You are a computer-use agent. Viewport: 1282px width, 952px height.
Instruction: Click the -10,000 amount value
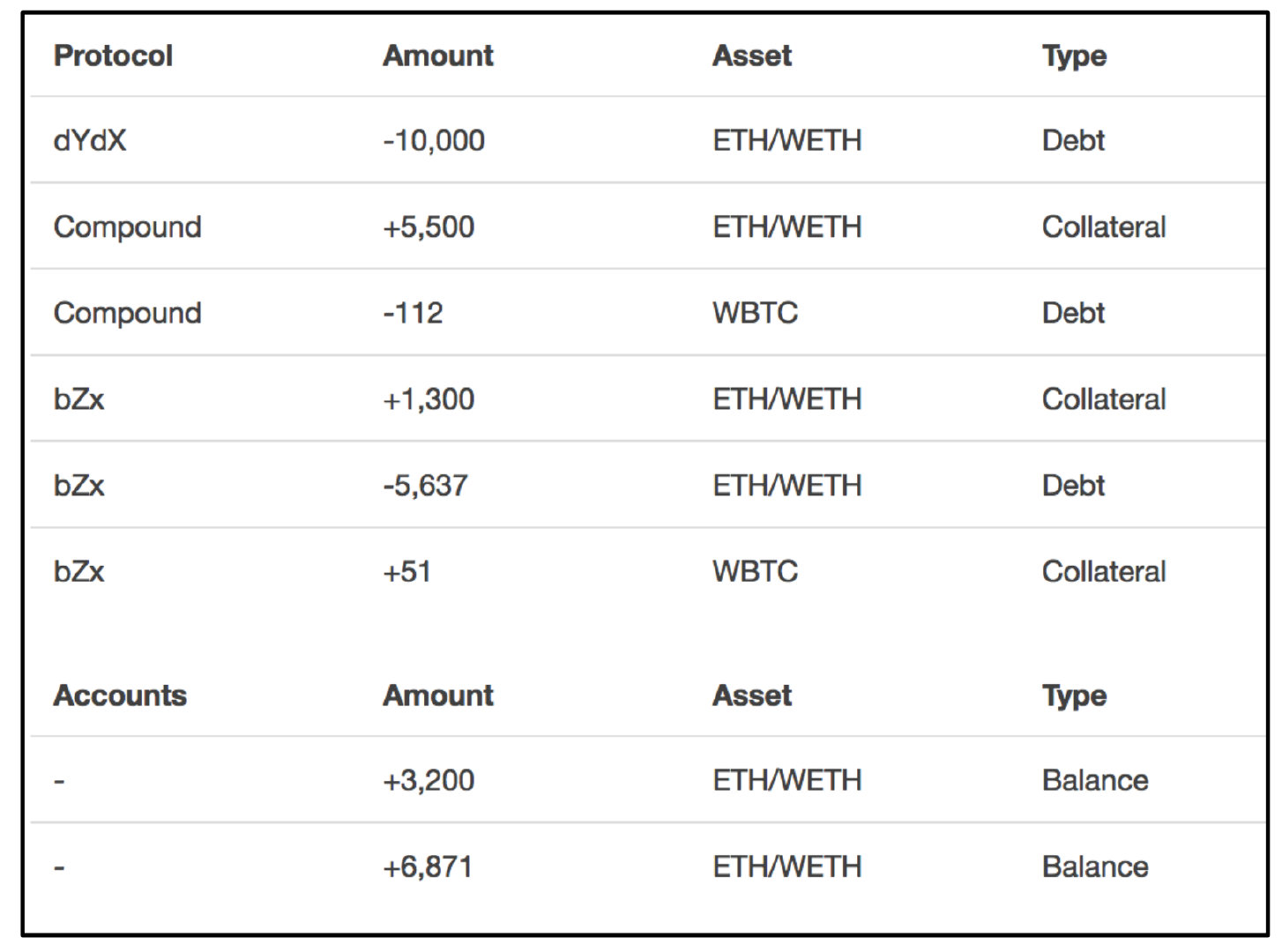click(x=433, y=140)
